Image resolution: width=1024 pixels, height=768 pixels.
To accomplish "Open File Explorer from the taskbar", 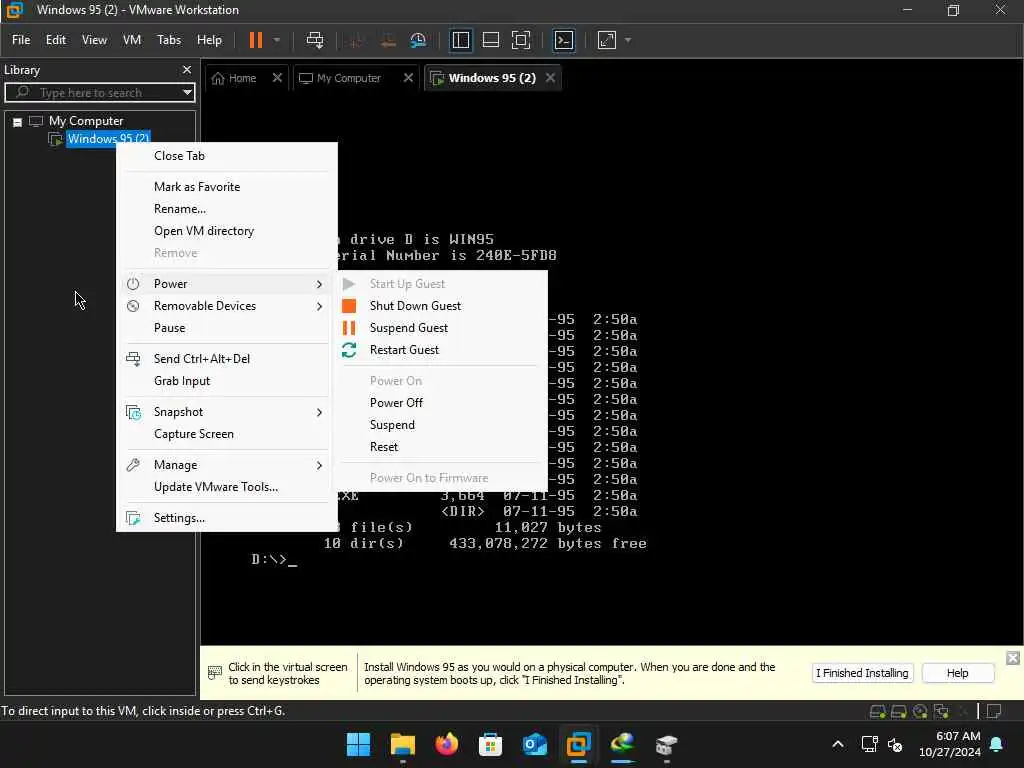I will point(402,744).
